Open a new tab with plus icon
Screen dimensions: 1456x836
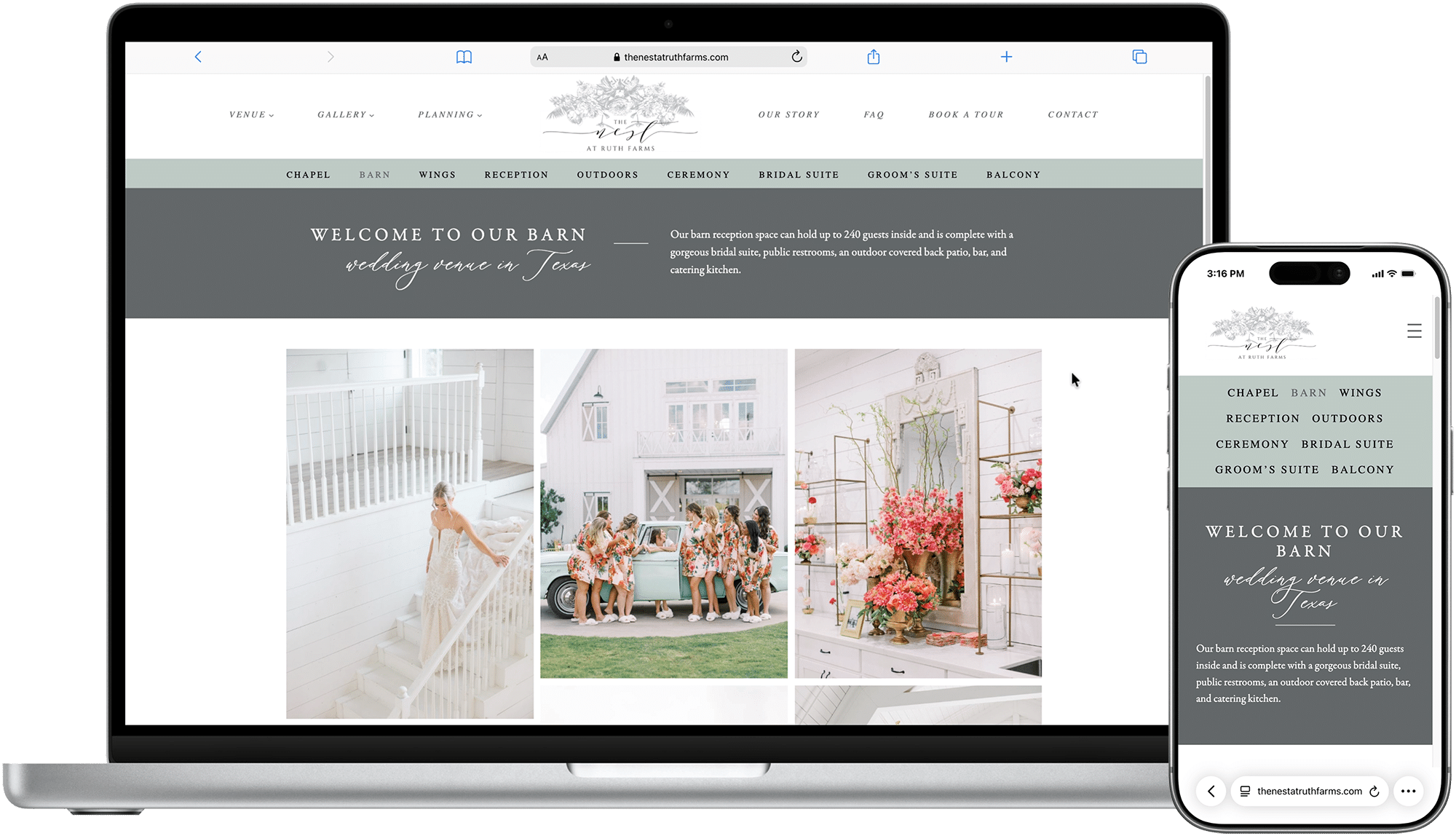point(1006,57)
